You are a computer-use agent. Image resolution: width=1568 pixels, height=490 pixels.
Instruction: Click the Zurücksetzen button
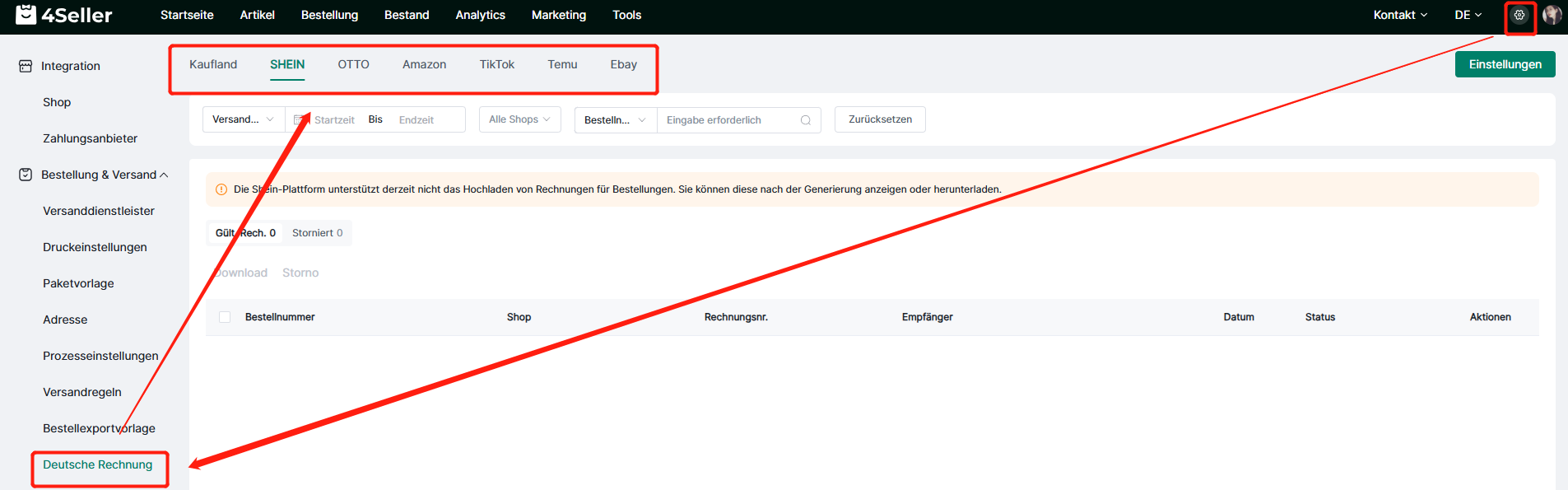point(880,119)
